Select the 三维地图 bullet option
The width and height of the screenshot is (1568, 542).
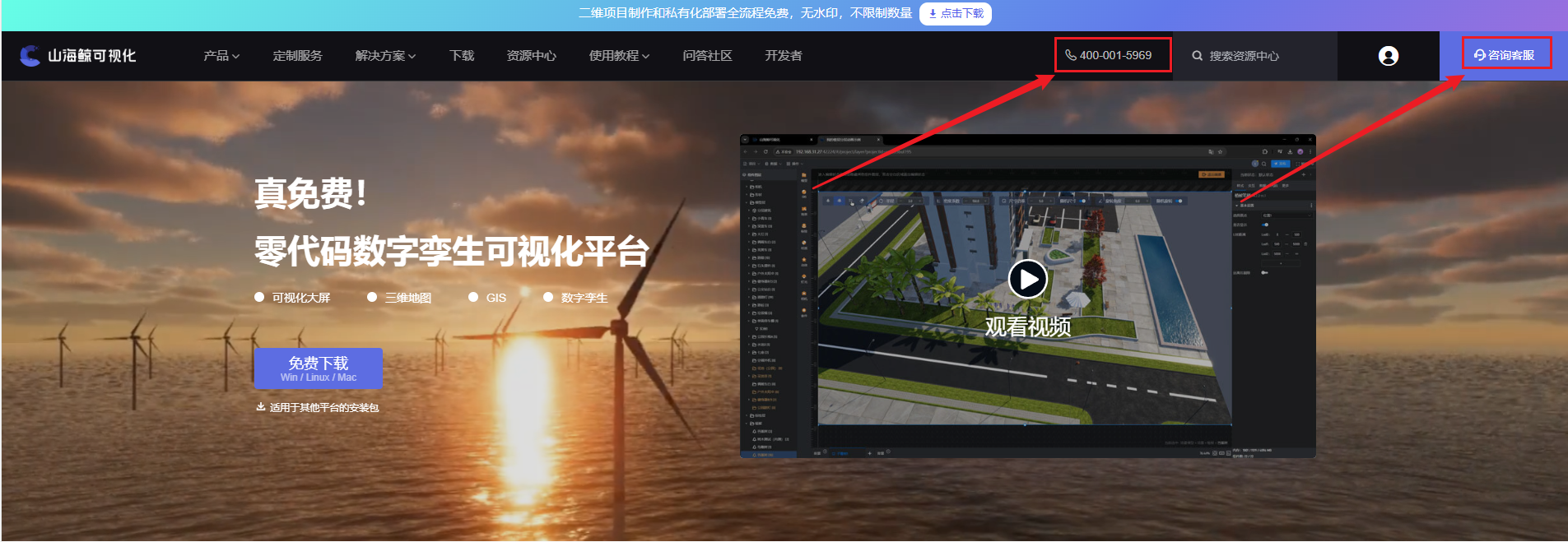[x=372, y=298]
